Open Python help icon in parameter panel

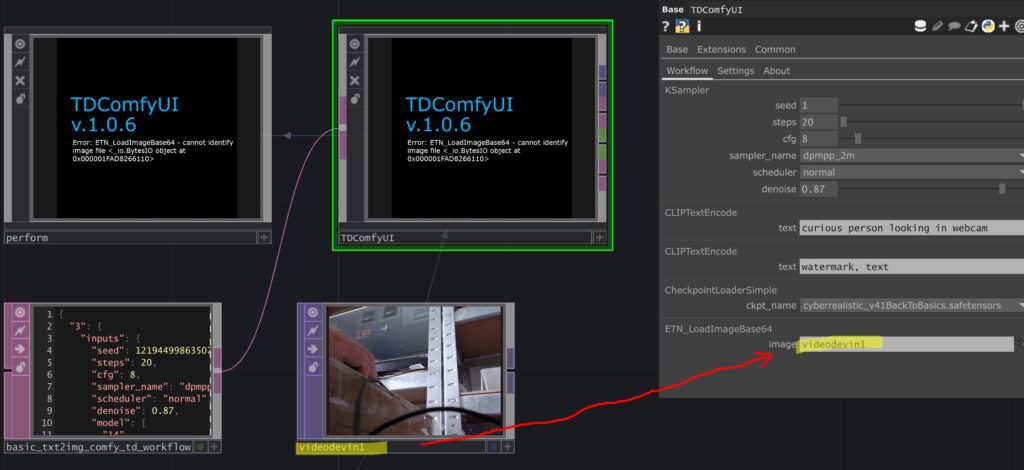click(682, 26)
